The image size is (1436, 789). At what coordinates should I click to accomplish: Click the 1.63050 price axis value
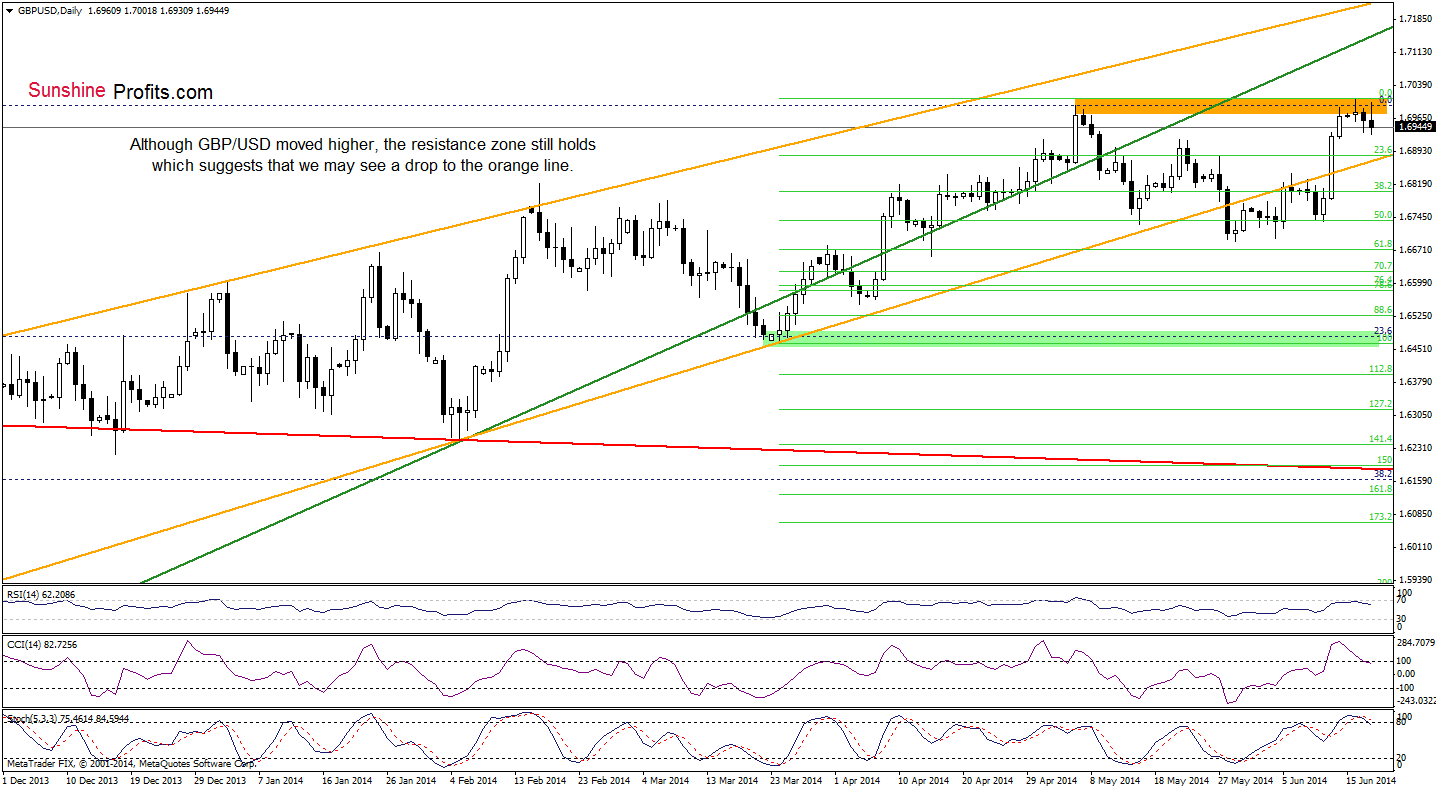coord(1417,414)
